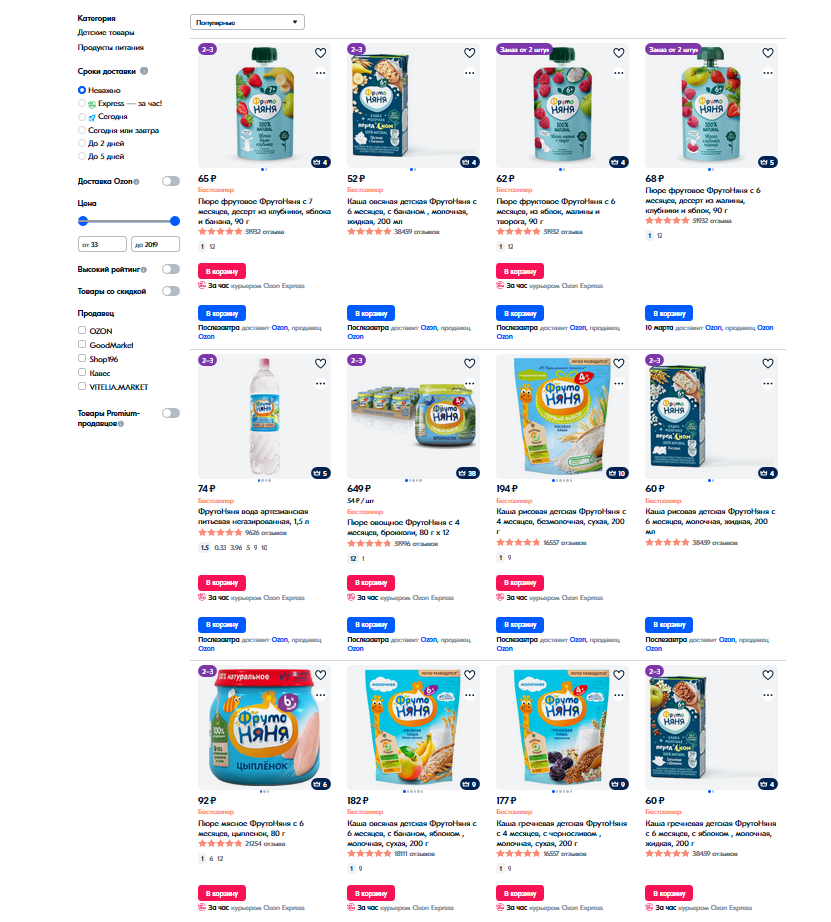The width and height of the screenshot is (831, 922).
Task: Enable the Высокий рейтинг toggle
Action: [x=172, y=269]
